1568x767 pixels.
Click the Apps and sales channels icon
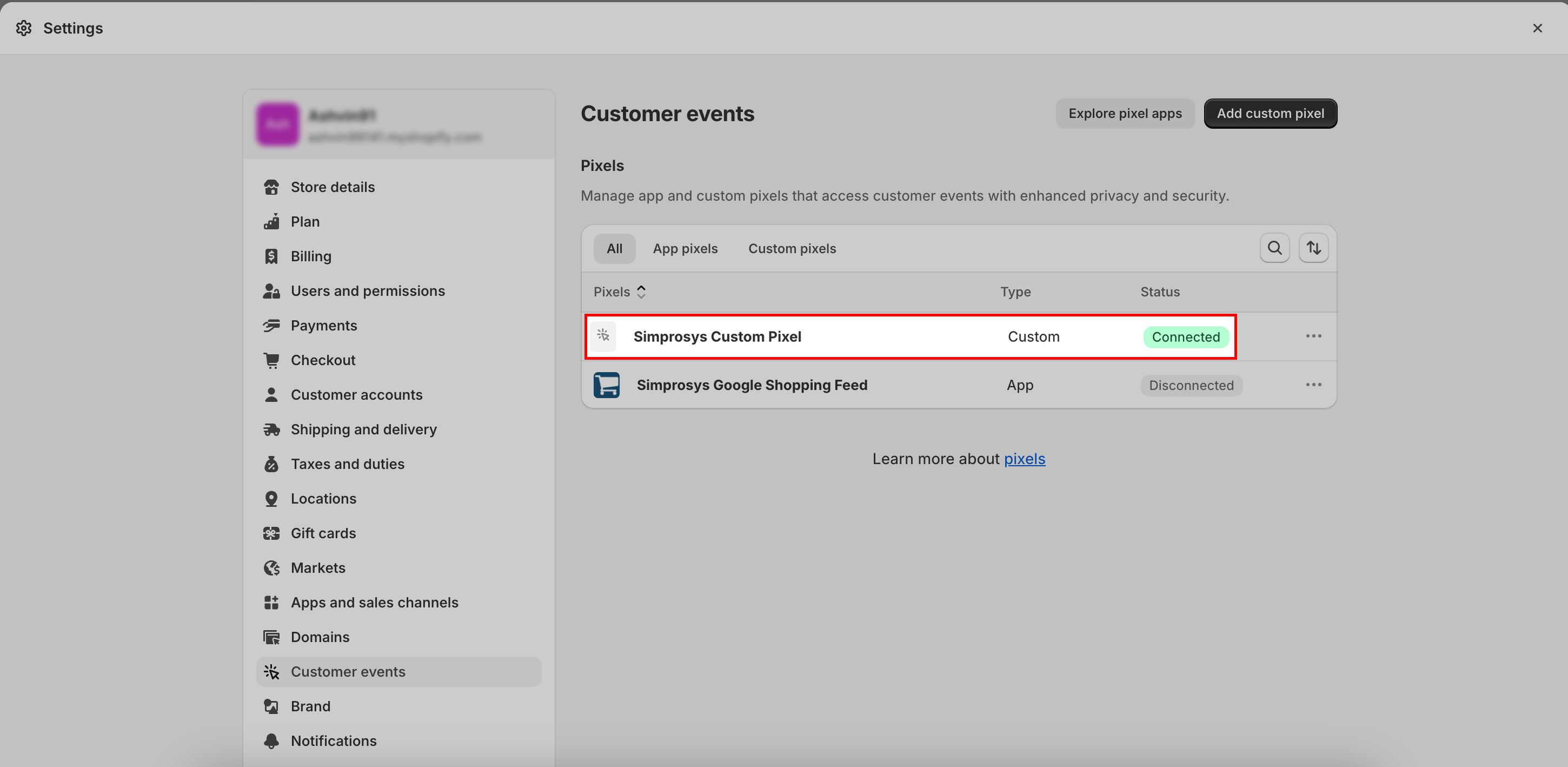[271, 603]
